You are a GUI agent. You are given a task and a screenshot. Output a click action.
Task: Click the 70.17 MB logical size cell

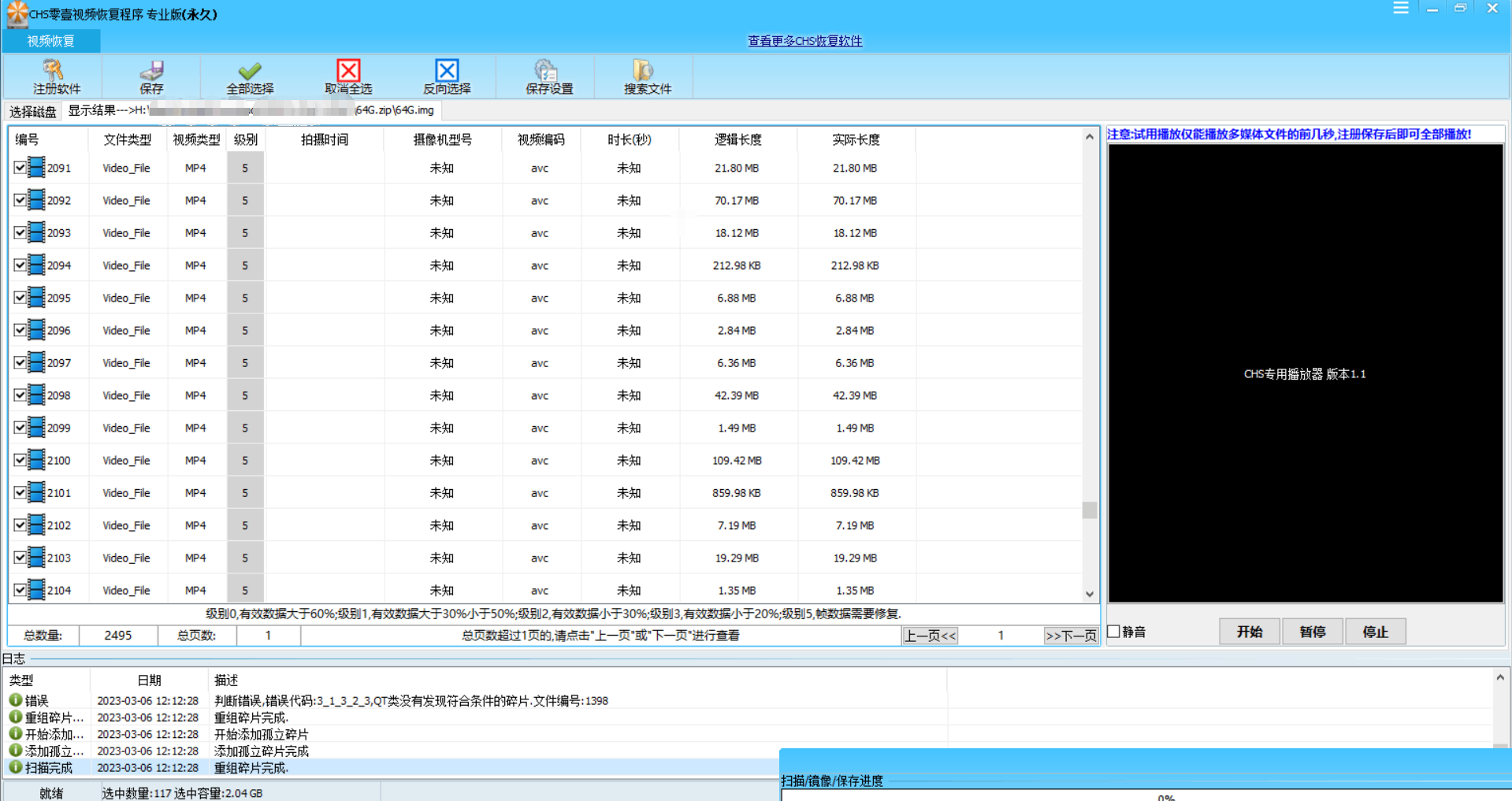point(737,201)
